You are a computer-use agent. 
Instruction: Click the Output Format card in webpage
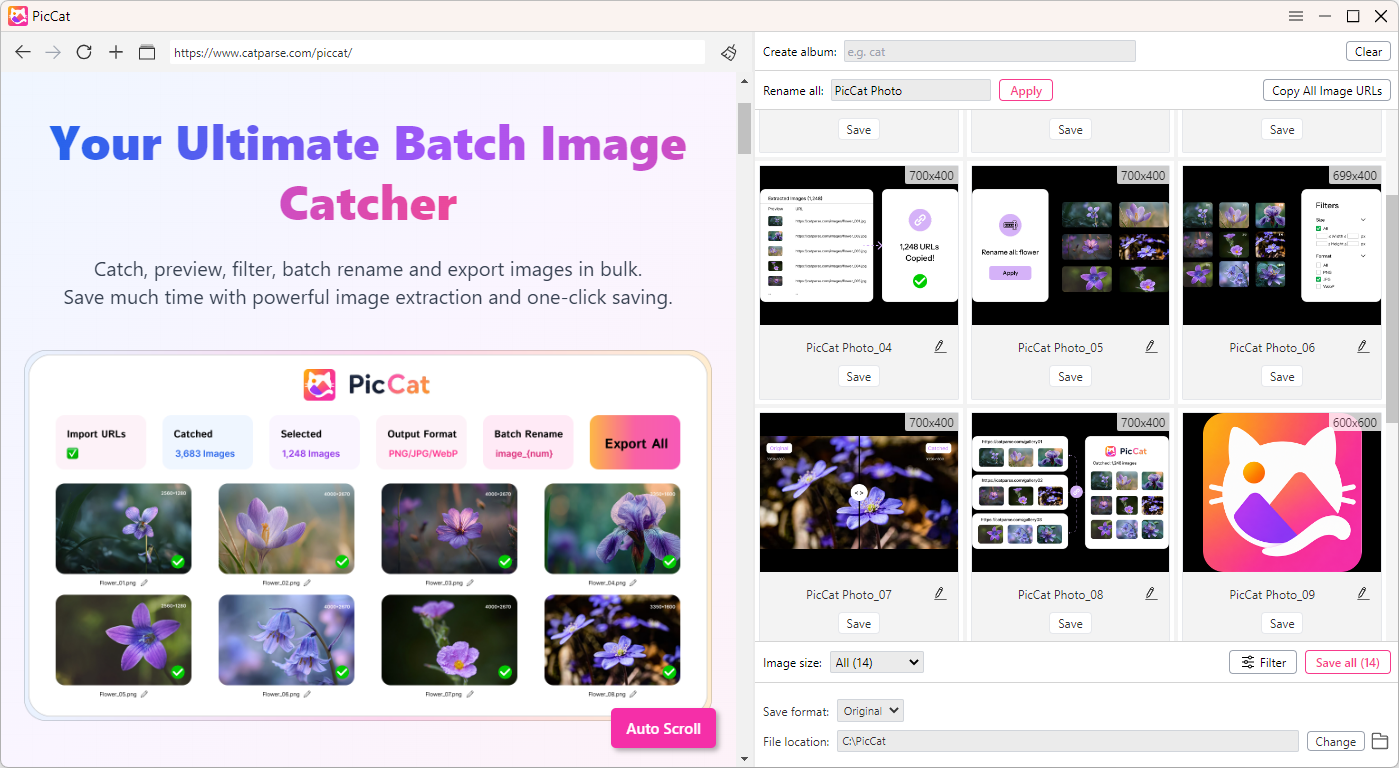[x=421, y=443]
